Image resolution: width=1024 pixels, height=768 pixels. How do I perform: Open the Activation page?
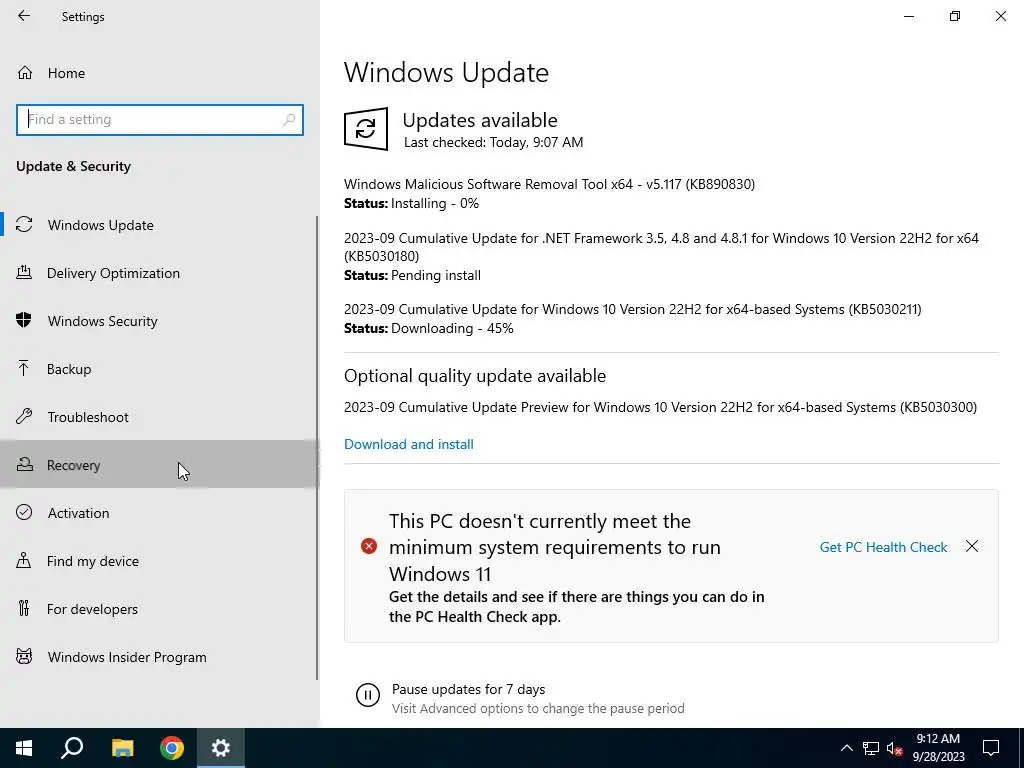tap(78, 513)
